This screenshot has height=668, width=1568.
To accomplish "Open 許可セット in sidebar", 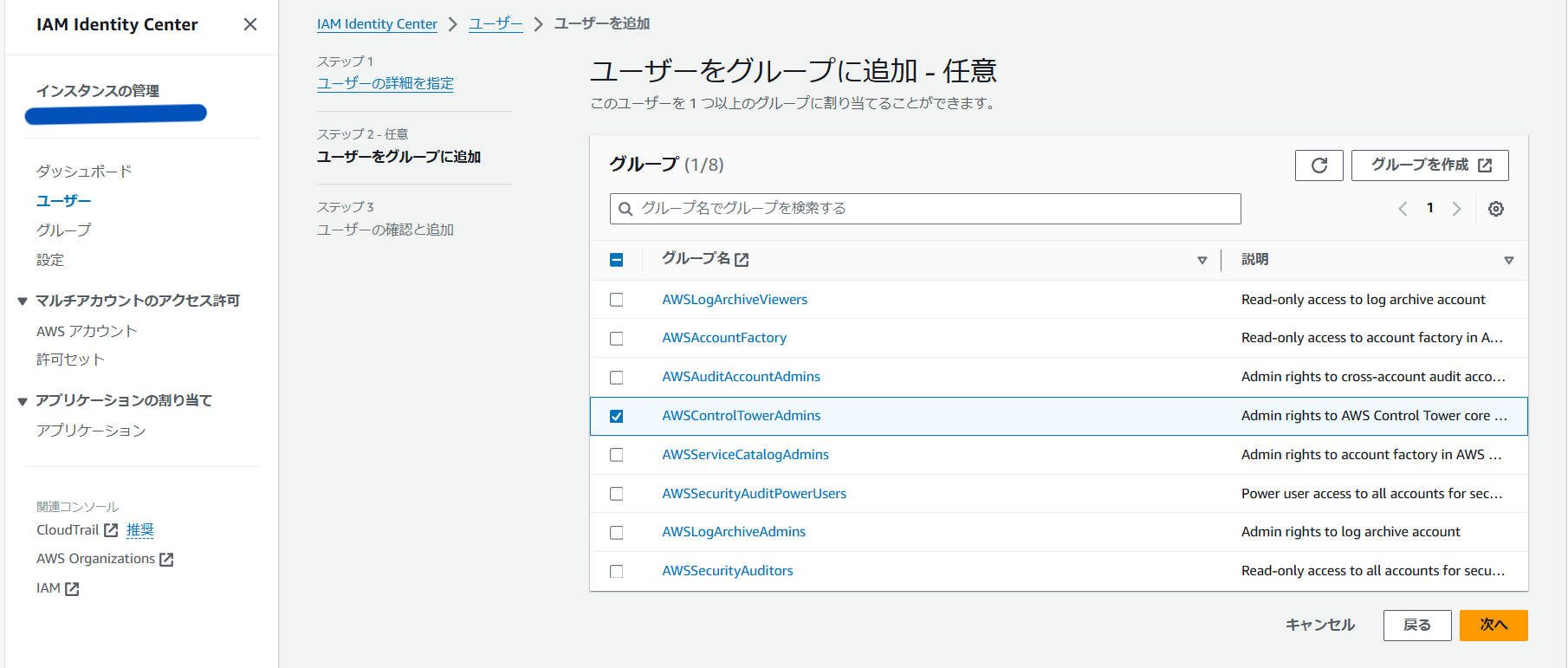I will pos(70,360).
